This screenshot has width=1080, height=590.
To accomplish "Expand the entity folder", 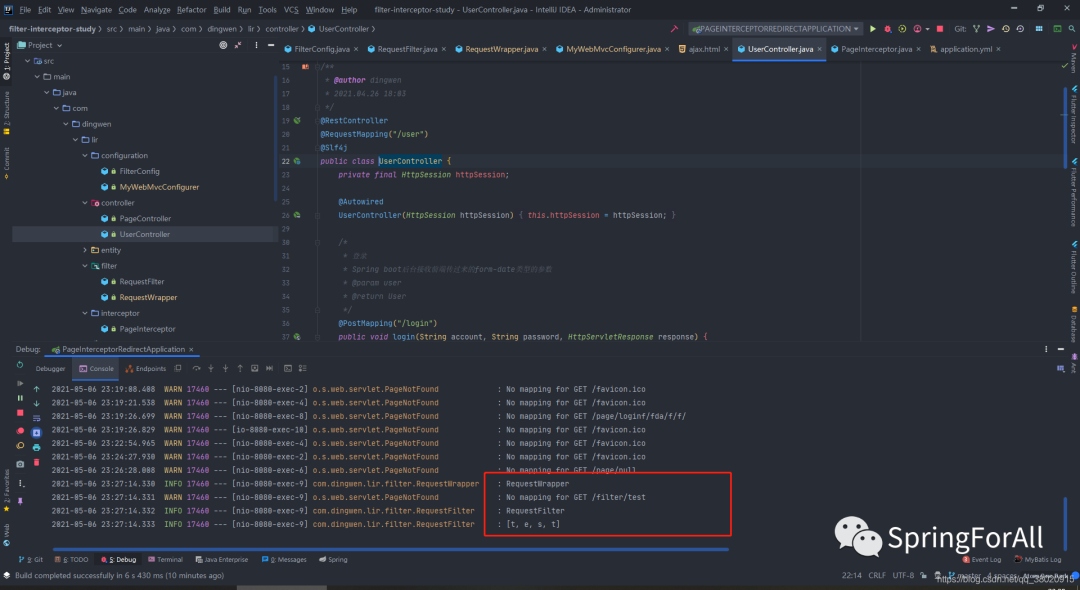I will coord(85,250).
